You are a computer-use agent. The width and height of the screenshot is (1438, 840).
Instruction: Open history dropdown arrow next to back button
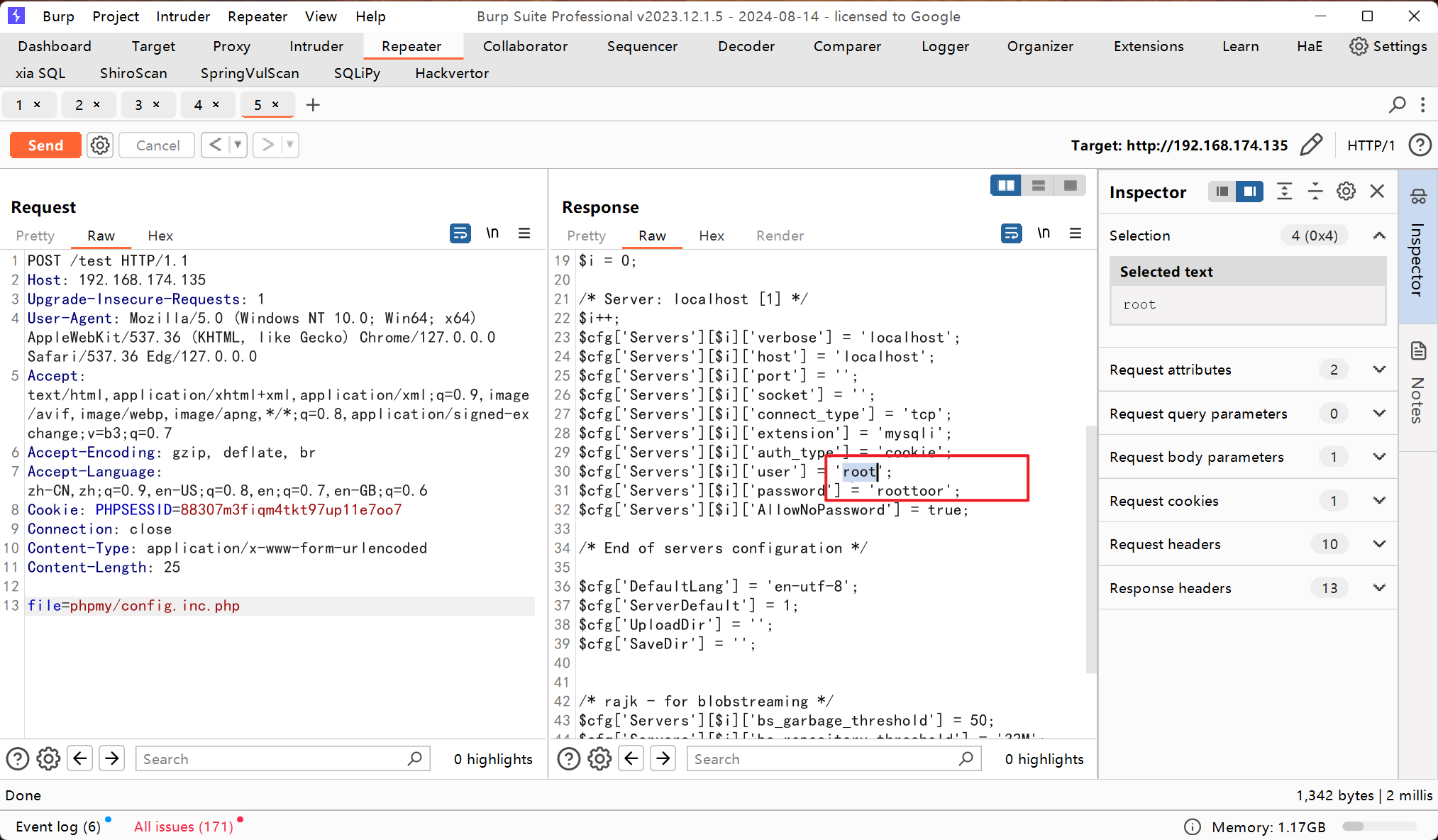(x=238, y=145)
